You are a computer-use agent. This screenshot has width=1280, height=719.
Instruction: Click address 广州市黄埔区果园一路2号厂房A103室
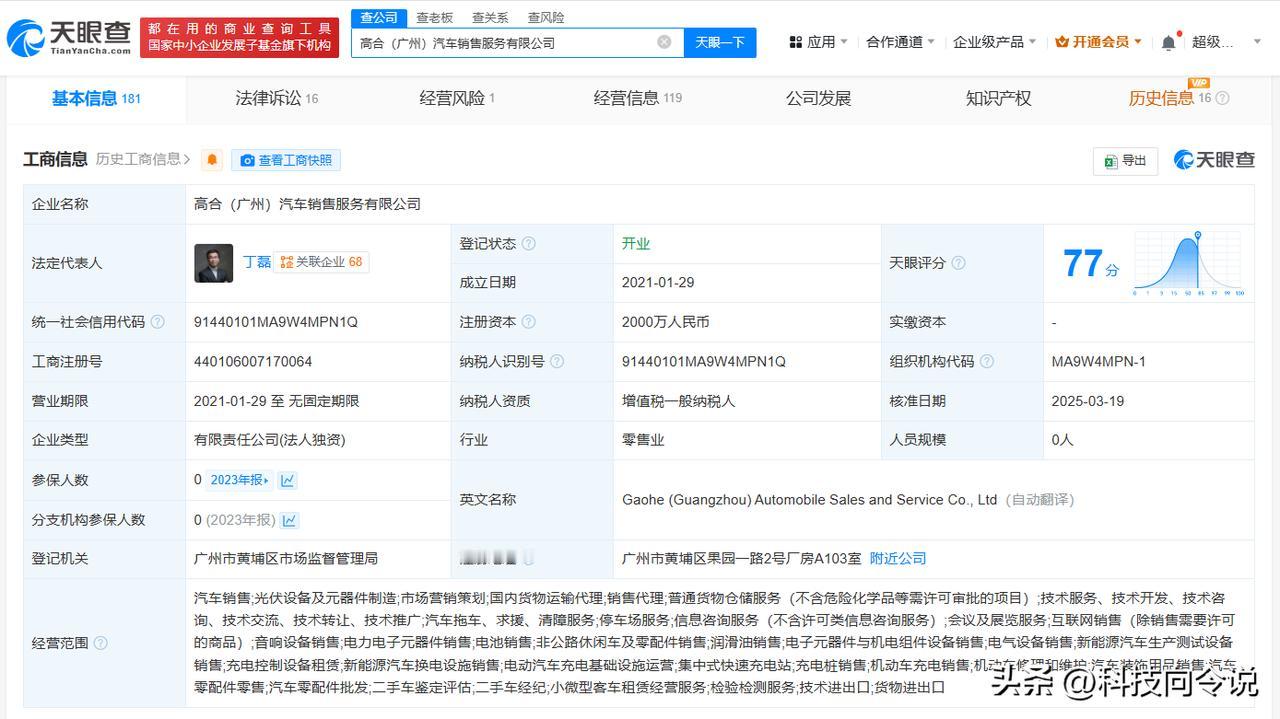pos(741,558)
